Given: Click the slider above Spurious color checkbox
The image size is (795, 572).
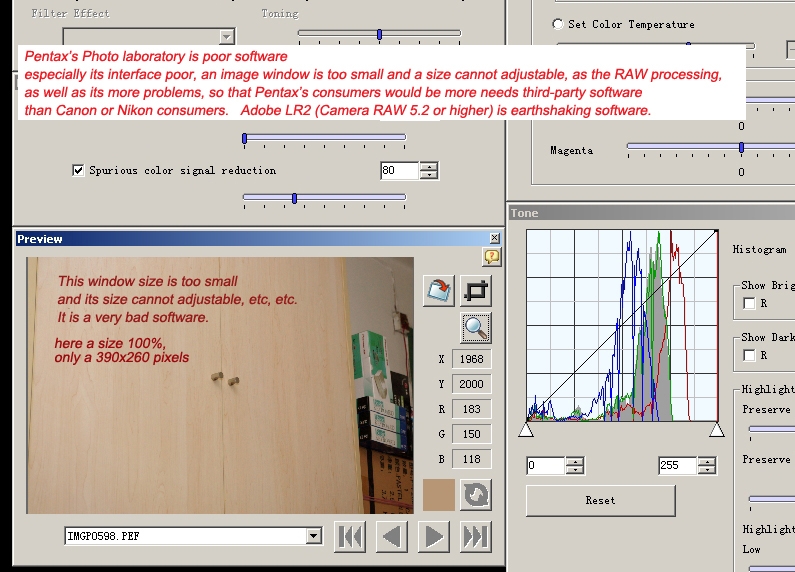Looking at the screenshot, I should click(x=324, y=138).
